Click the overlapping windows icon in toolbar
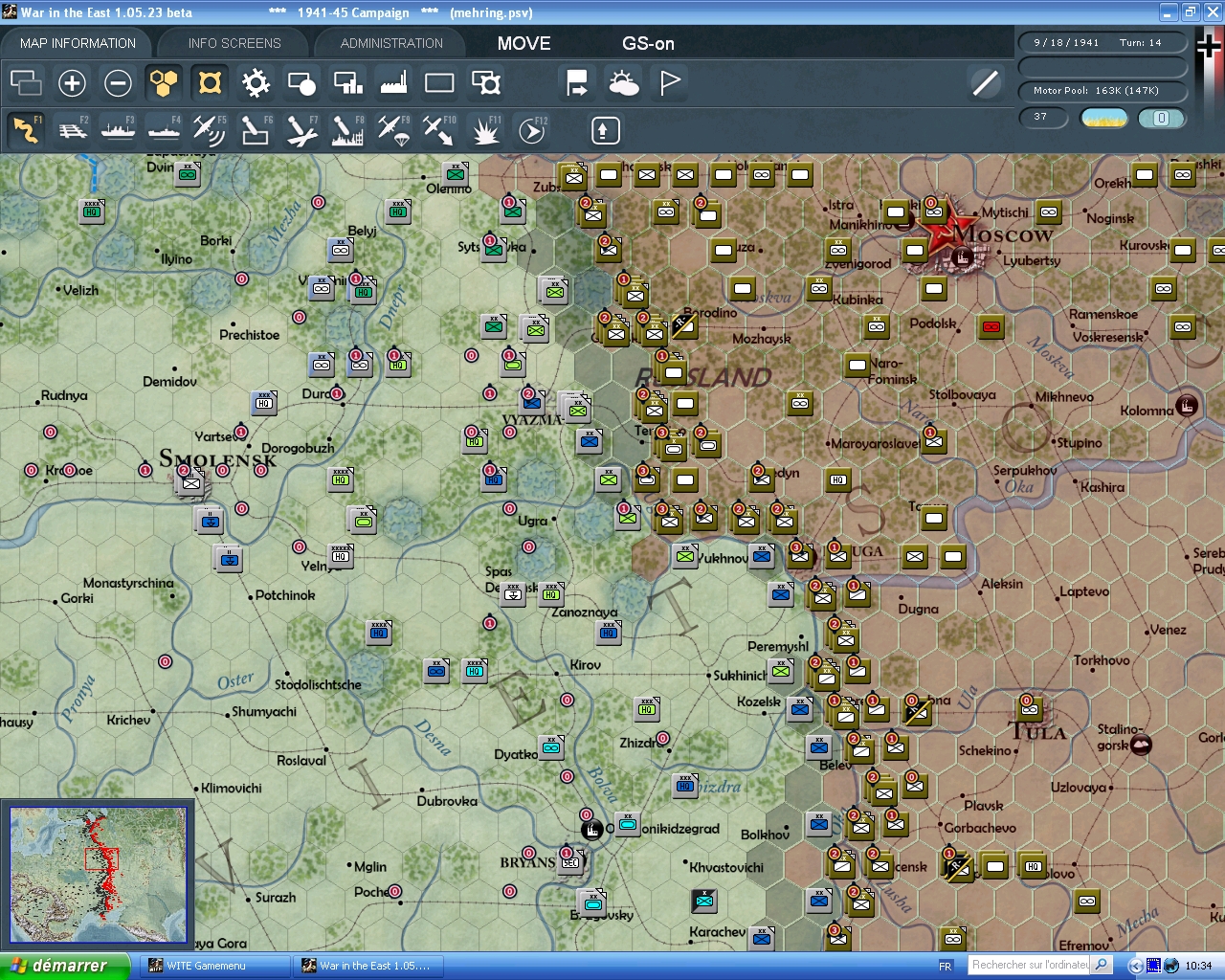Screen dimensions: 1225x980 point(26,83)
